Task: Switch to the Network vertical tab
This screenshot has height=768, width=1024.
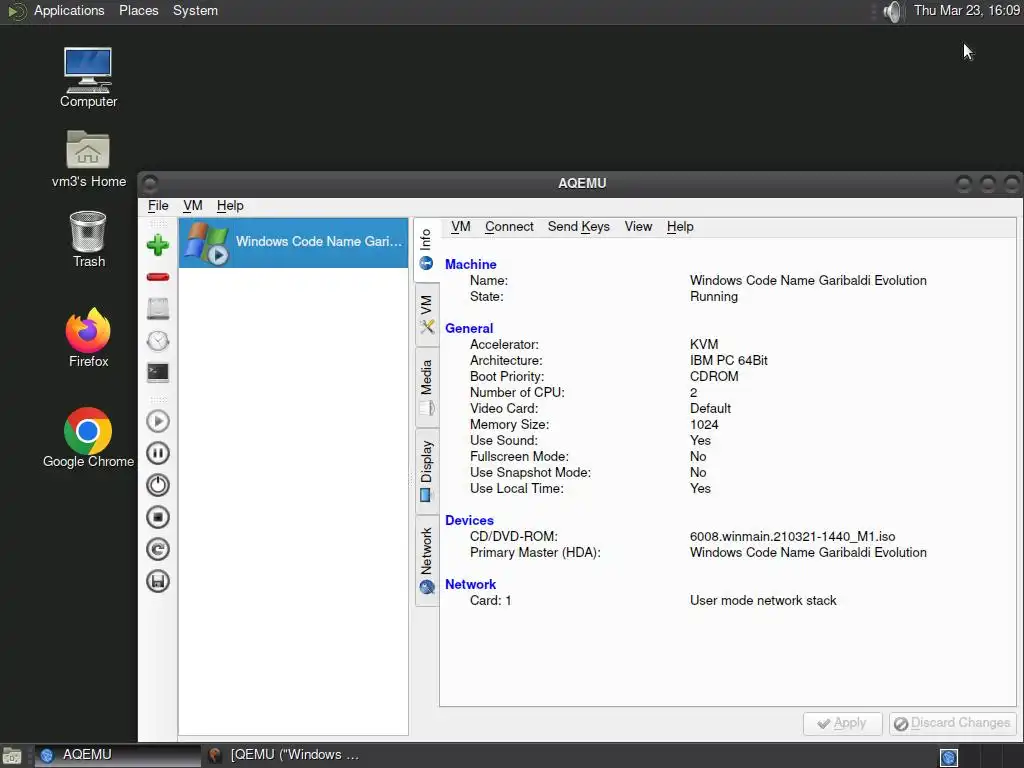Action: 426,560
